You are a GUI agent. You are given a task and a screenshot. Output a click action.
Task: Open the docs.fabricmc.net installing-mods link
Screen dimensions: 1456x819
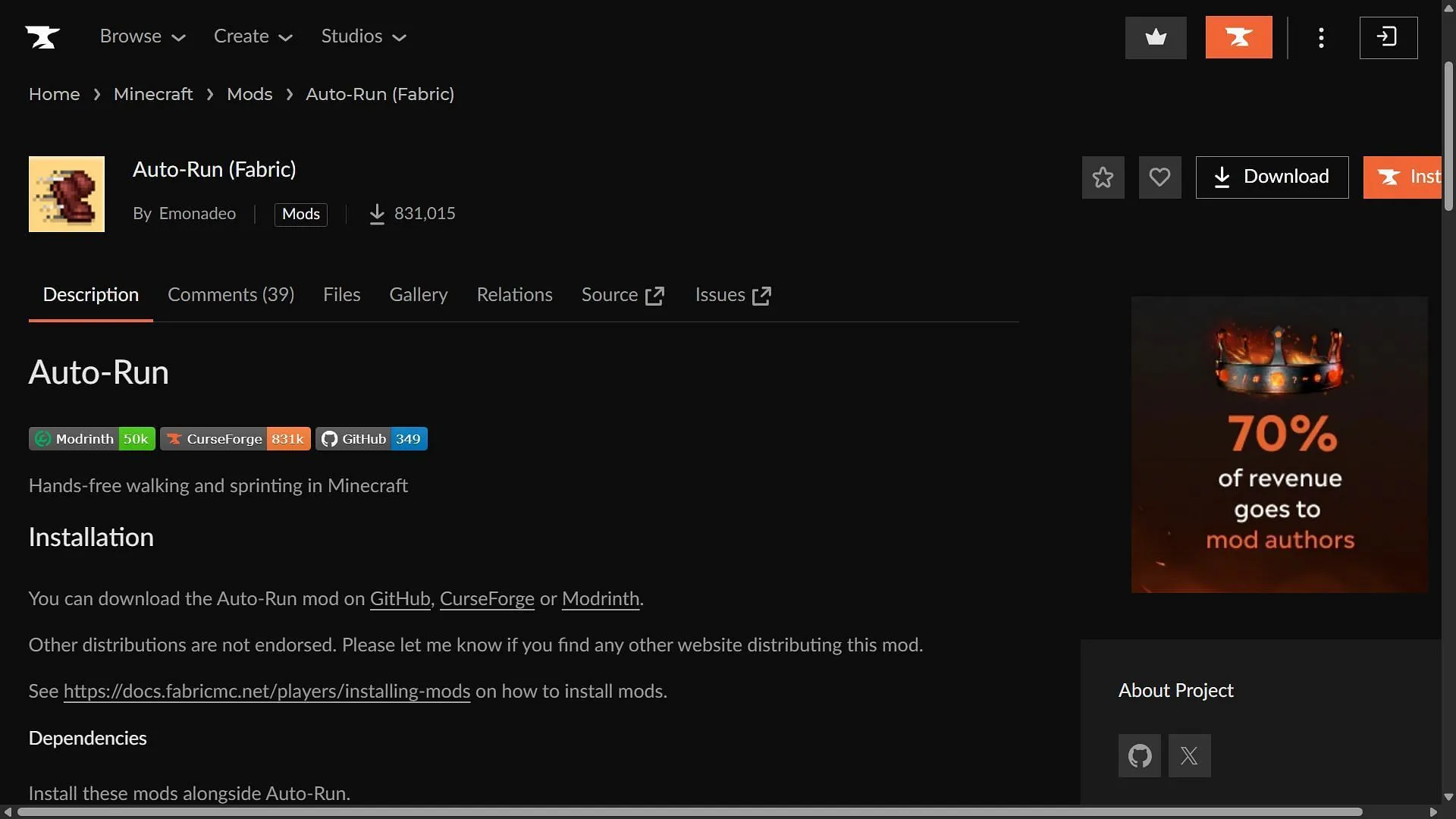tap(267, 692)
